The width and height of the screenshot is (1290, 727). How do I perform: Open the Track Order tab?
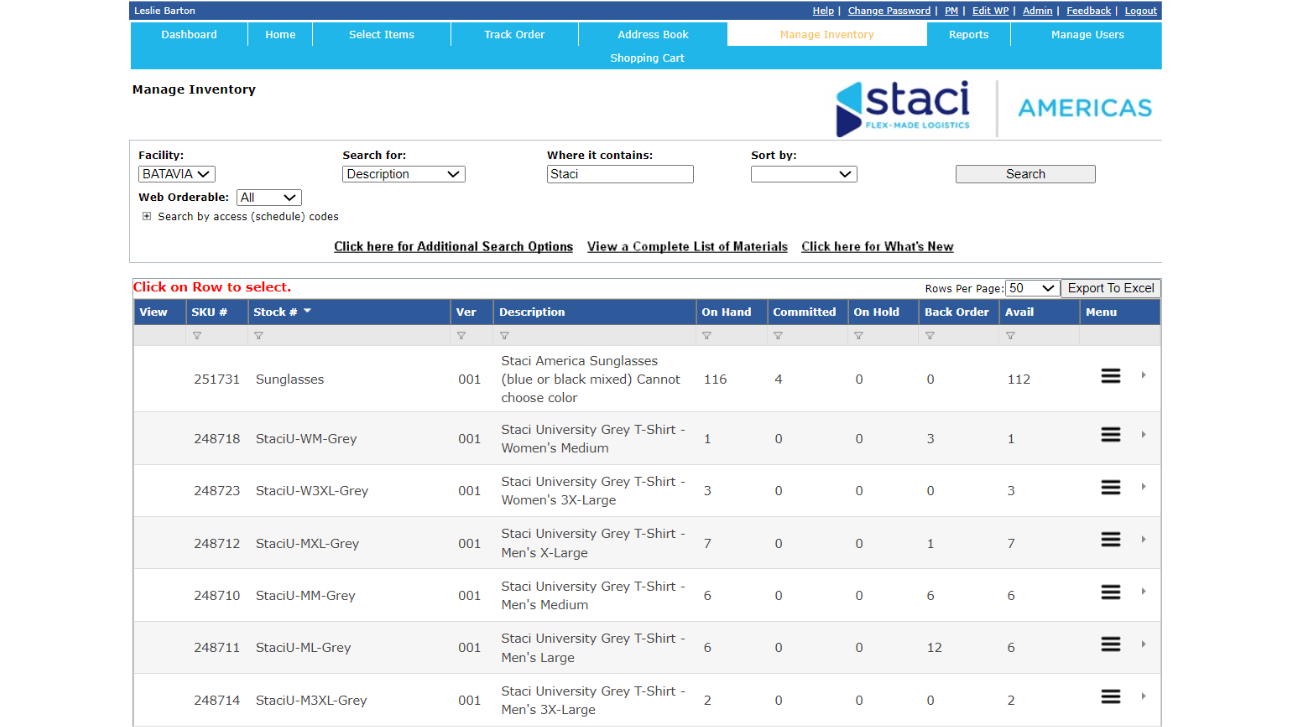[x=514, y=34]
